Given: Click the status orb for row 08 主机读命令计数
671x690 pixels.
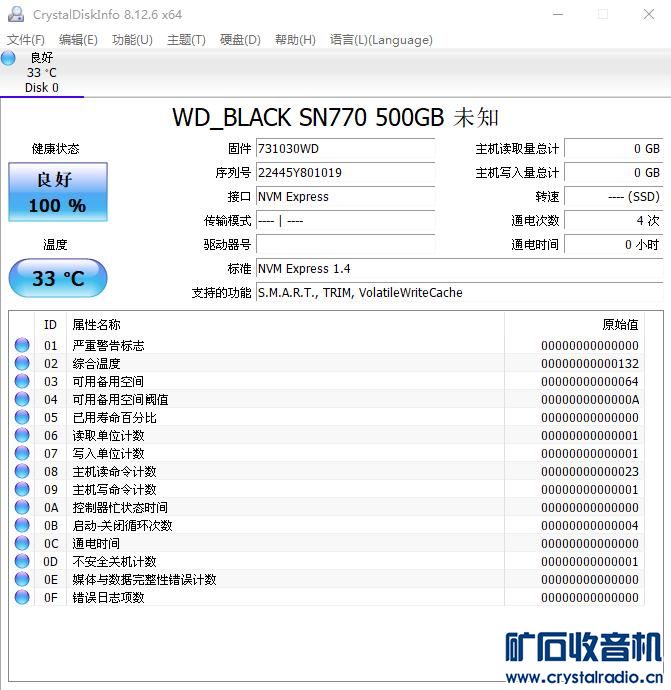Looking at the screenshot, I should 22,471.
